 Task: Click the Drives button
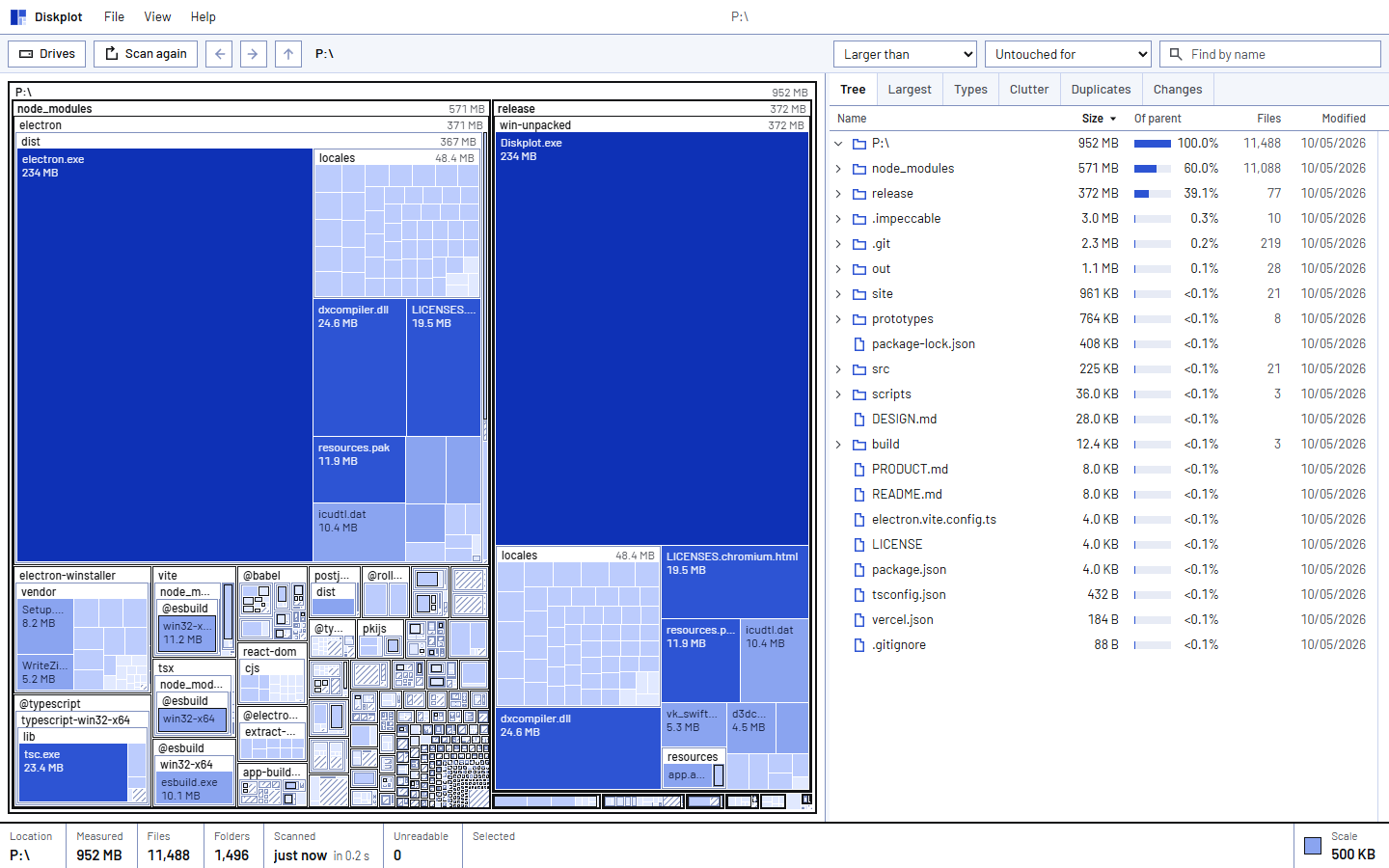pyautogui.click(x=46, y=54)
